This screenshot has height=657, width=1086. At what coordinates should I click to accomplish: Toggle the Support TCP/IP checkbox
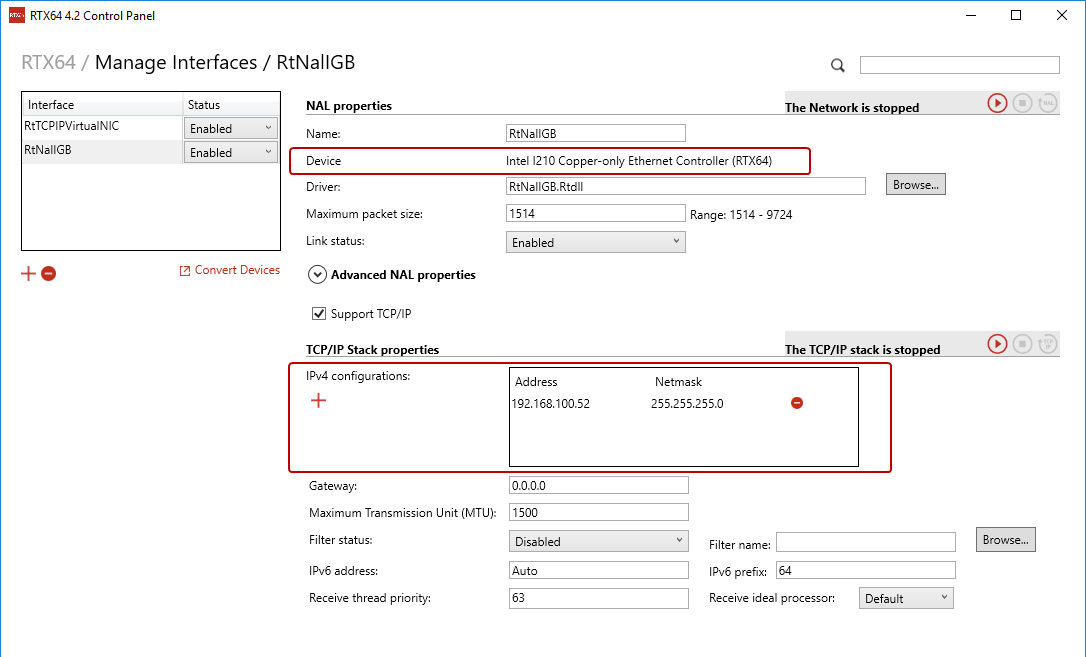click(319, 314)
